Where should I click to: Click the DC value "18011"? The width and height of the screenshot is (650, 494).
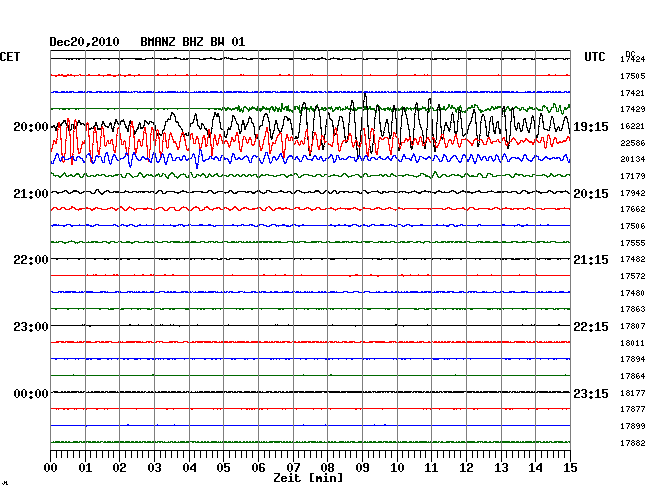tap(633, 343)
